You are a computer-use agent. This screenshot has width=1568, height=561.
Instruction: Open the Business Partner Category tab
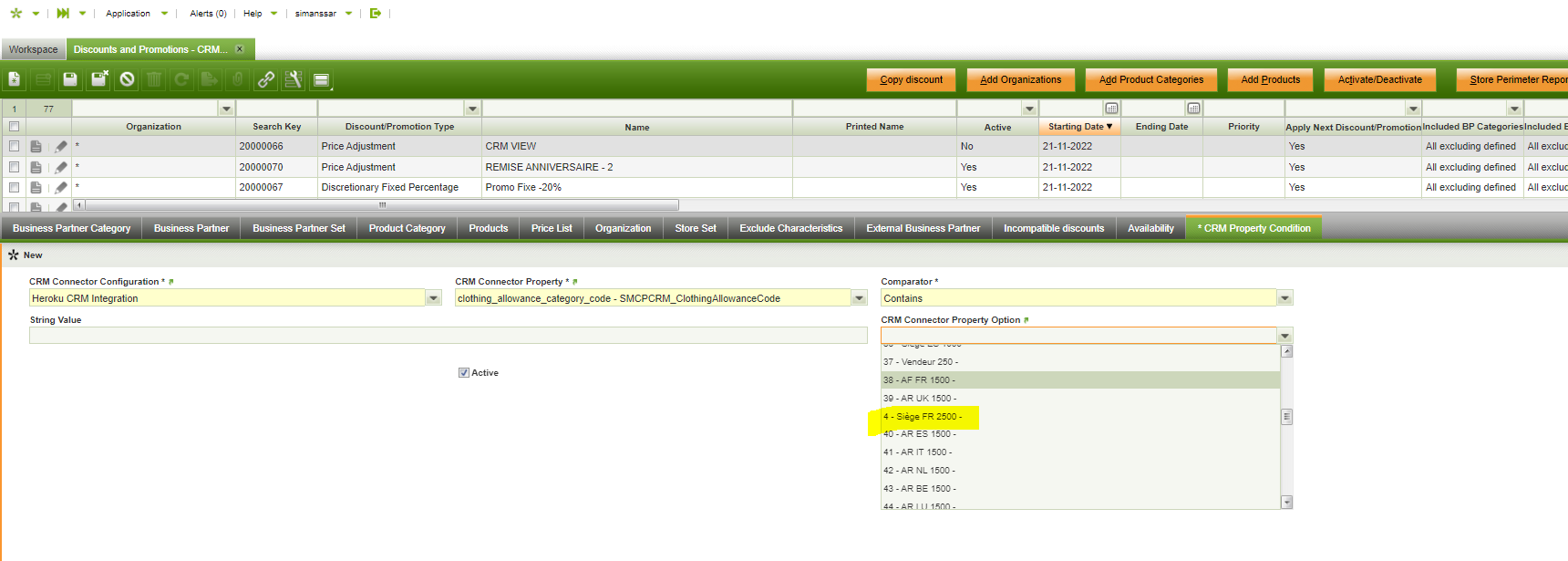(x=71, y=228)
